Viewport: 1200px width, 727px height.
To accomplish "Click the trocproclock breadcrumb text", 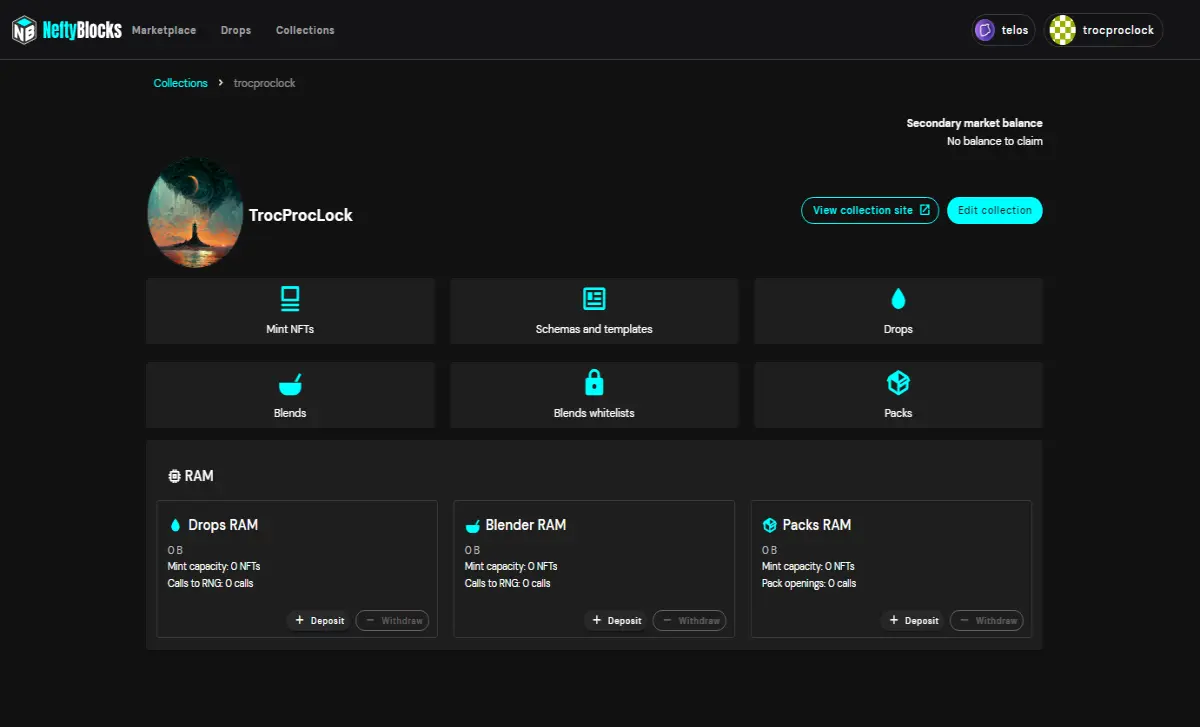I will 264,83.
